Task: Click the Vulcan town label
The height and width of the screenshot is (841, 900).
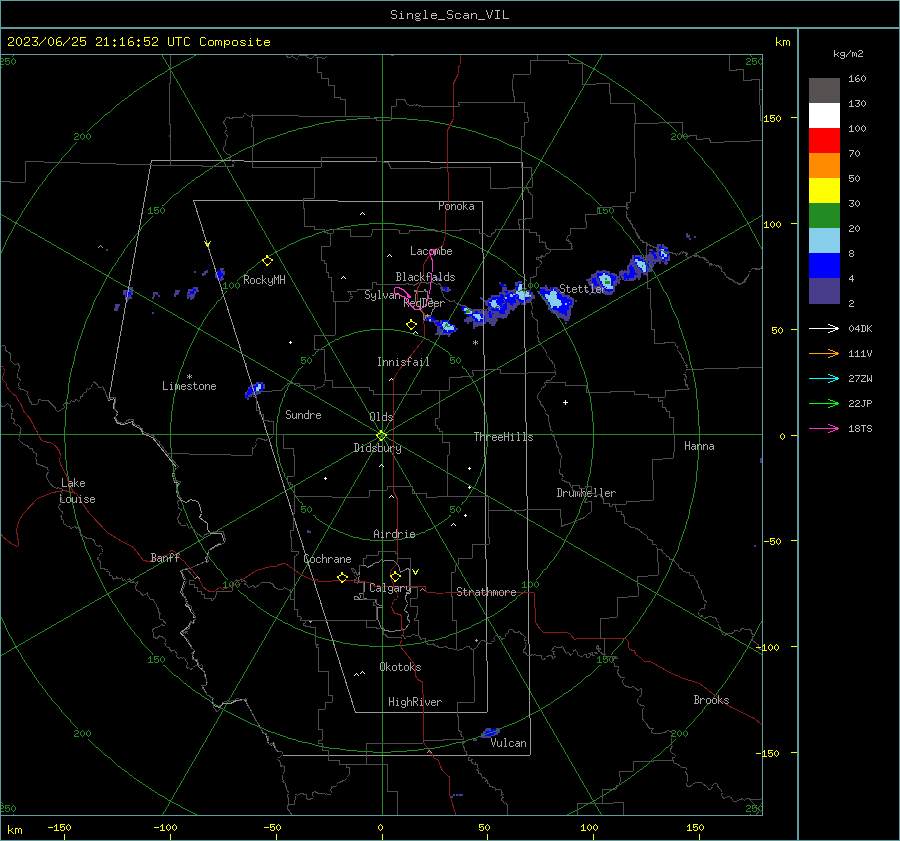Action: click(509, 743)
